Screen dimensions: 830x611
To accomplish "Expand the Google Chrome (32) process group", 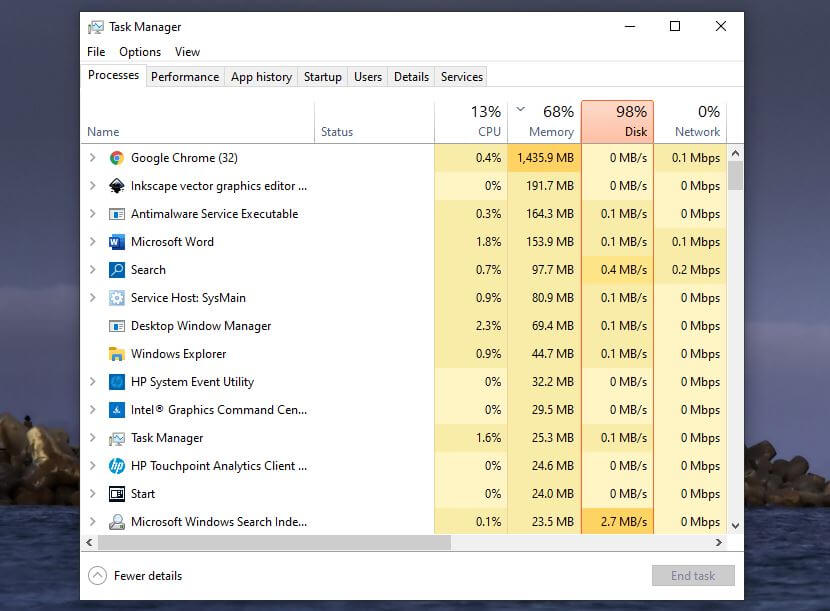I will pyautogui.click(x=93, y=158).
